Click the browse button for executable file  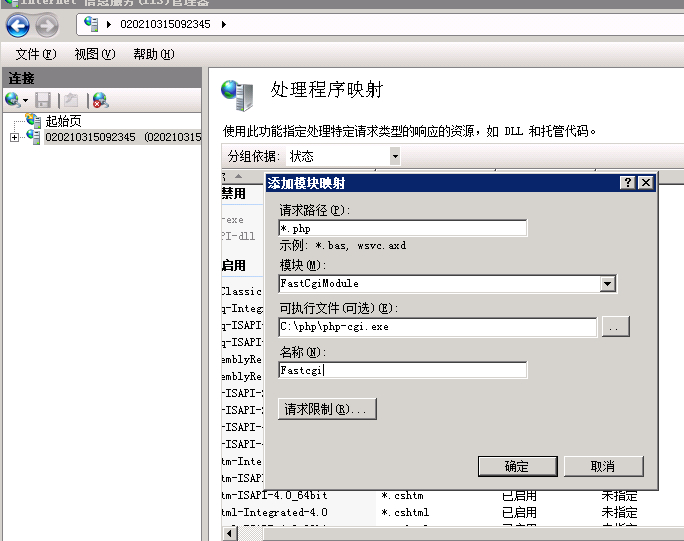pos(616,327)
